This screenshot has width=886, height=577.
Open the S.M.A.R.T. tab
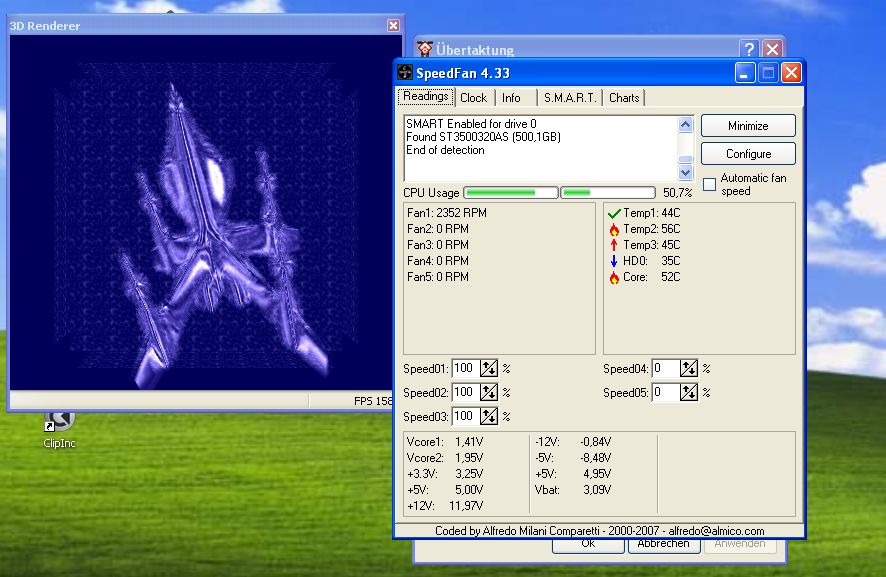coord(570,98)
